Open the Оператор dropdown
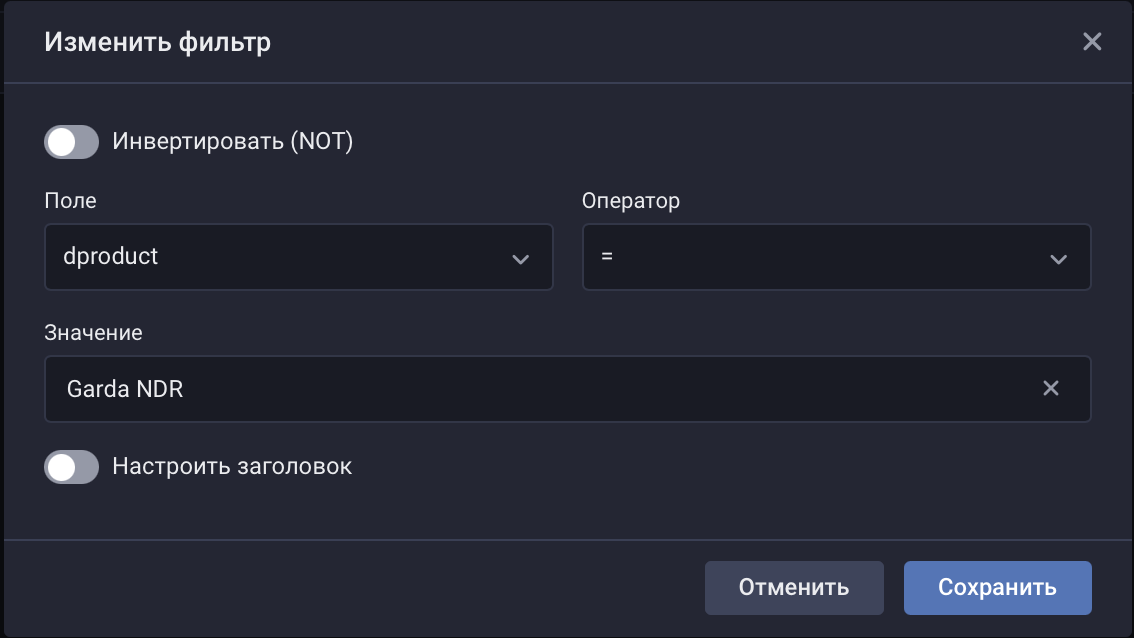The width and height of the screenshot is (1134, 638). 837,258
